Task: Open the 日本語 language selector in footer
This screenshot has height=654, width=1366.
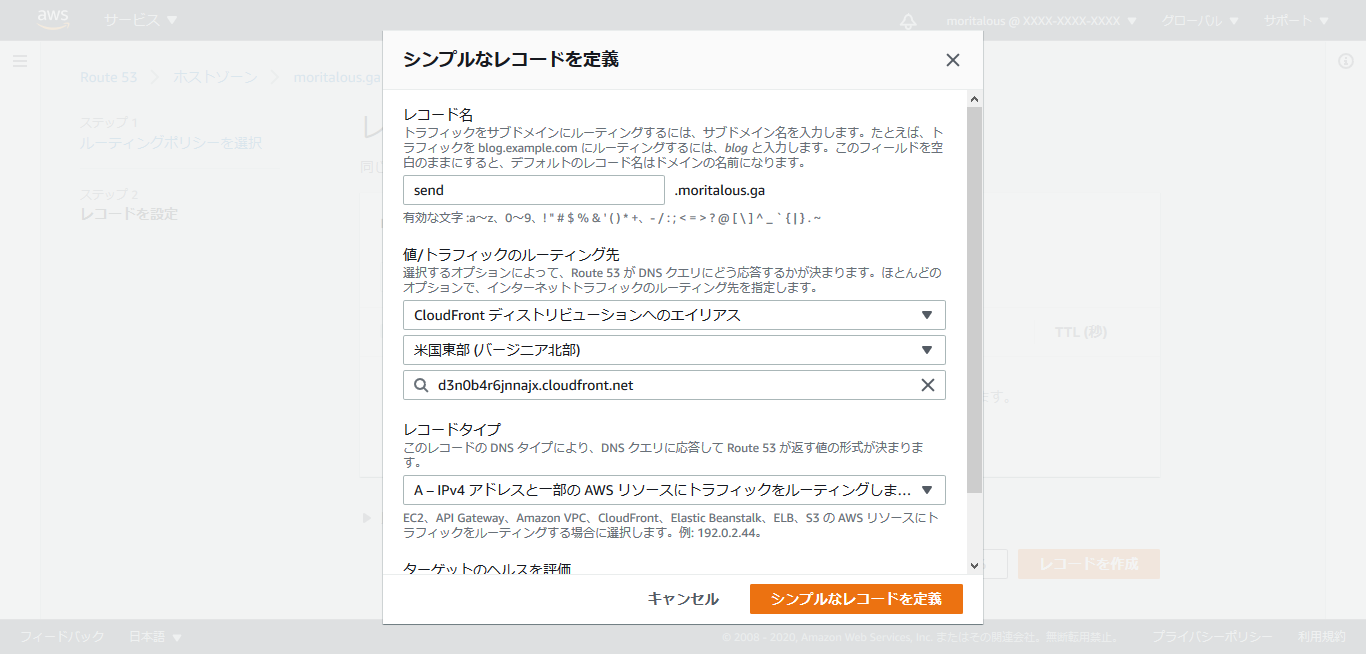Action: tap(156, 637)
